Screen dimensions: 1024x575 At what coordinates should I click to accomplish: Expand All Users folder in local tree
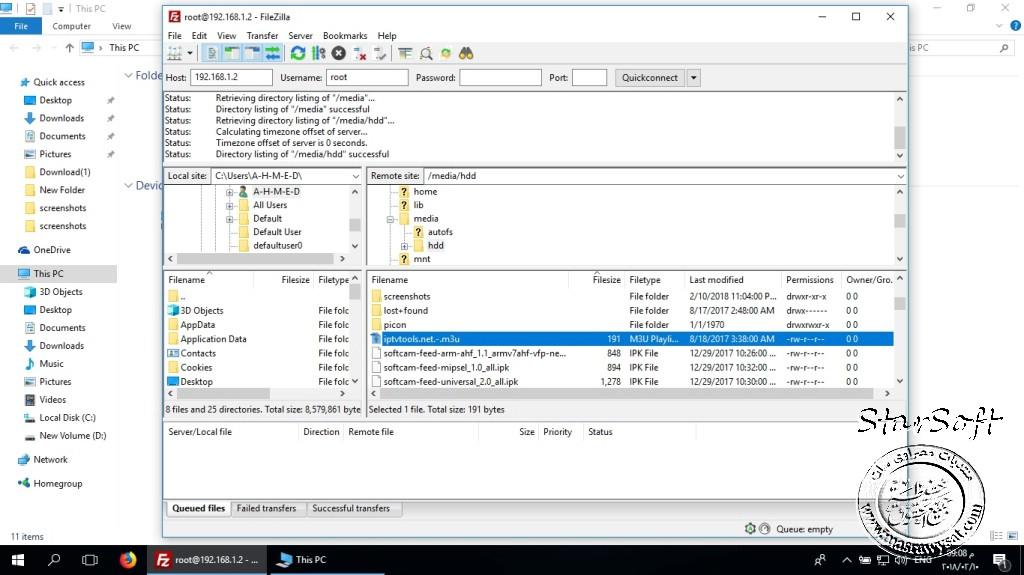tap(229, 206)
